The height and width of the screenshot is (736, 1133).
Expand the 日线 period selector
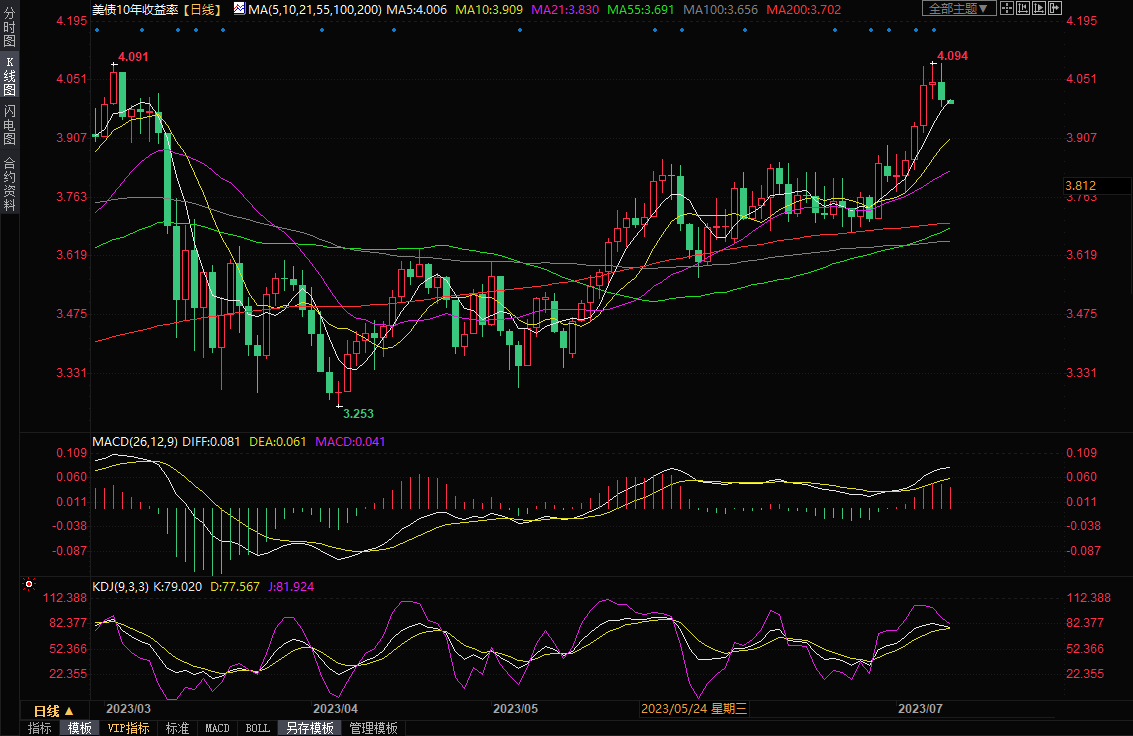[x=54, y=711]
